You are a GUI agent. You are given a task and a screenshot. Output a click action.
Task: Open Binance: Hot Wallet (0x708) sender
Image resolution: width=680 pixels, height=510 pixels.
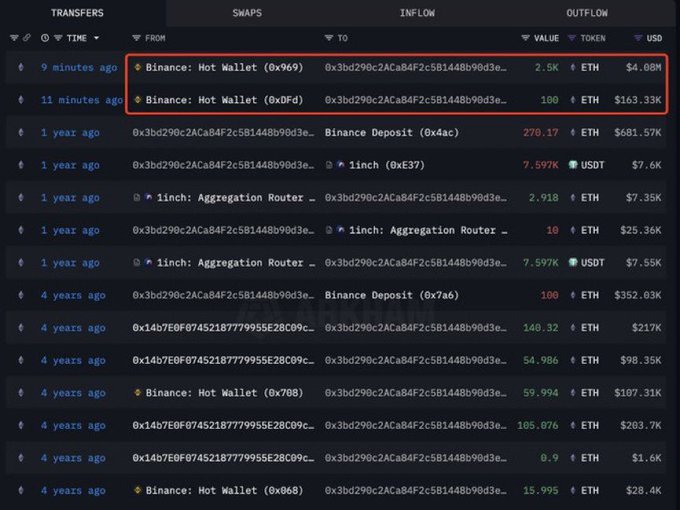pos(224,392)
